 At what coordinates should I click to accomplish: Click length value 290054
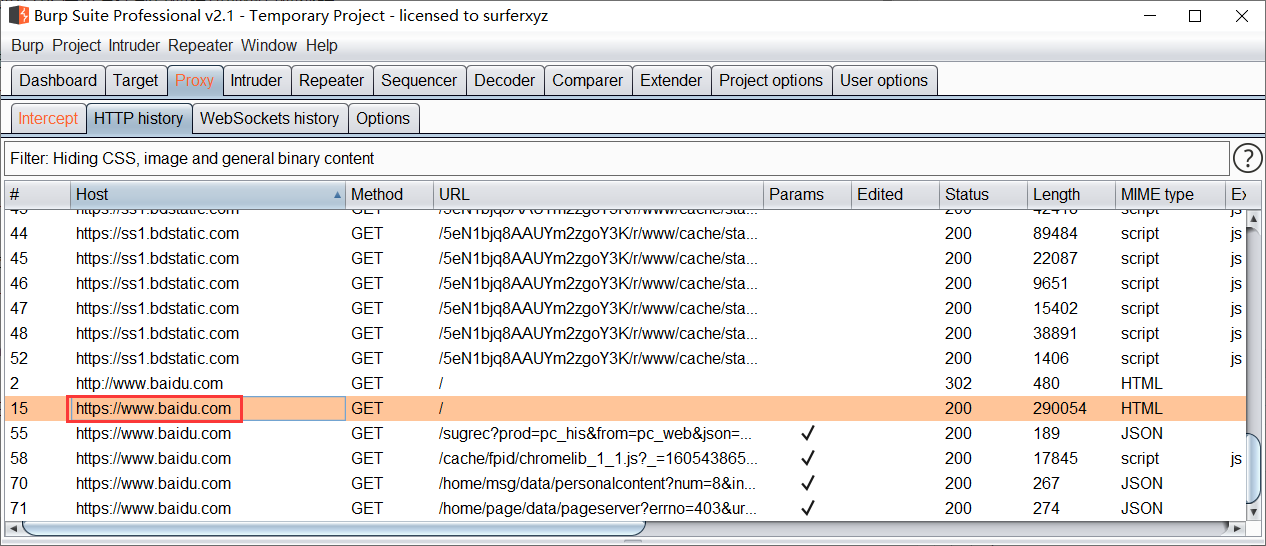coord(1060,408)
